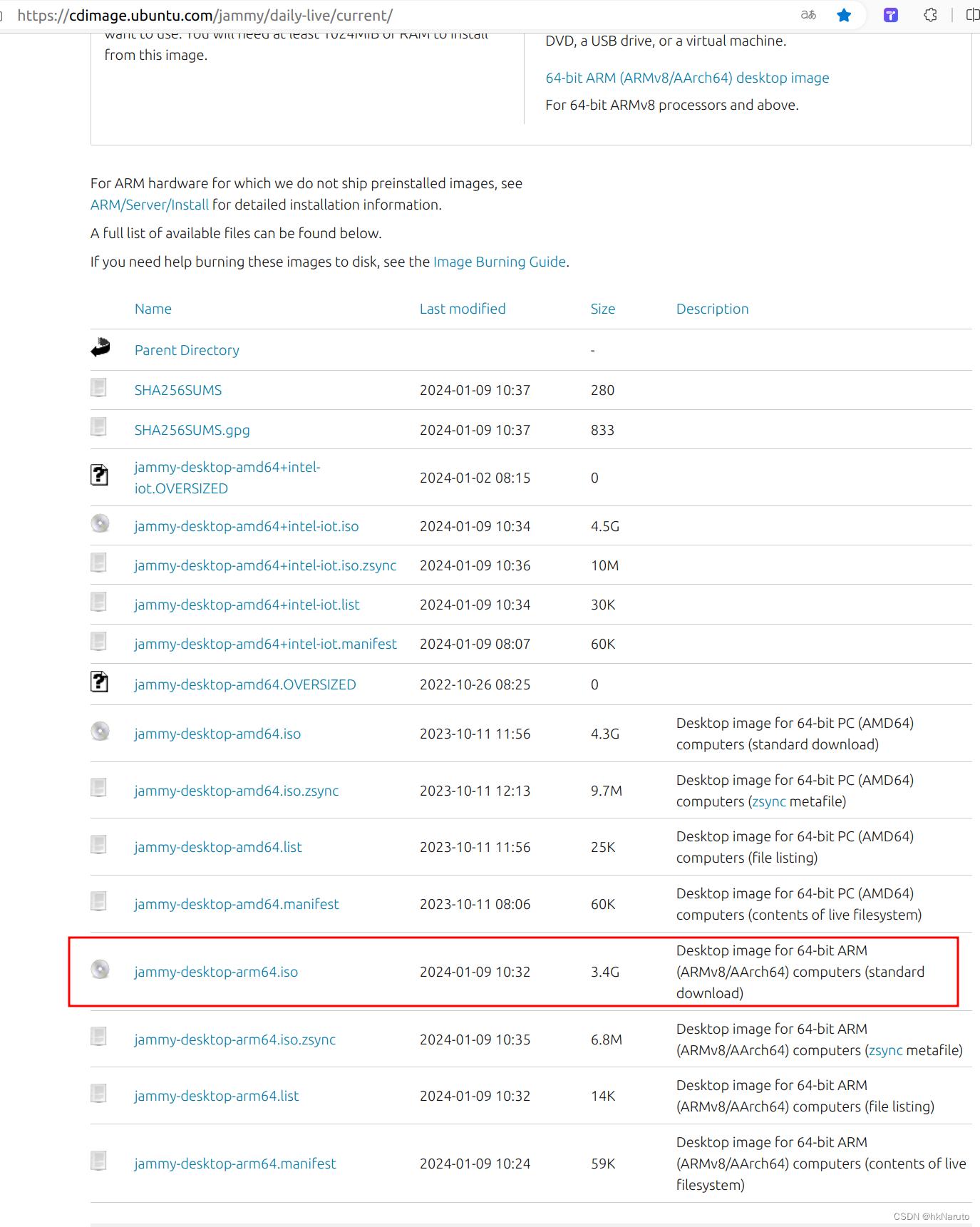Sort listing by Name column header

tap(153, 309)
